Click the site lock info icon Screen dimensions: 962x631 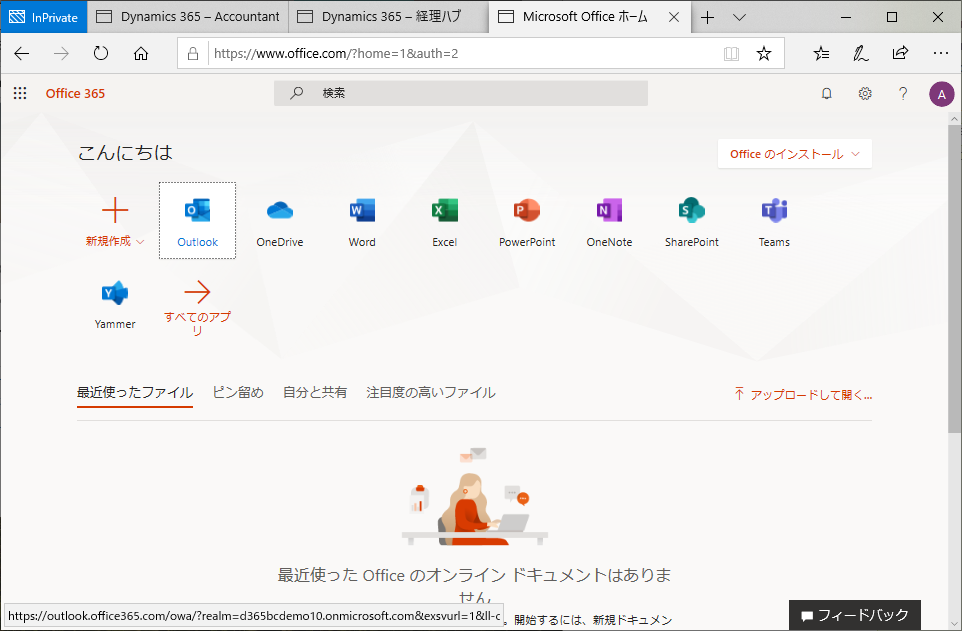[193, 53]
